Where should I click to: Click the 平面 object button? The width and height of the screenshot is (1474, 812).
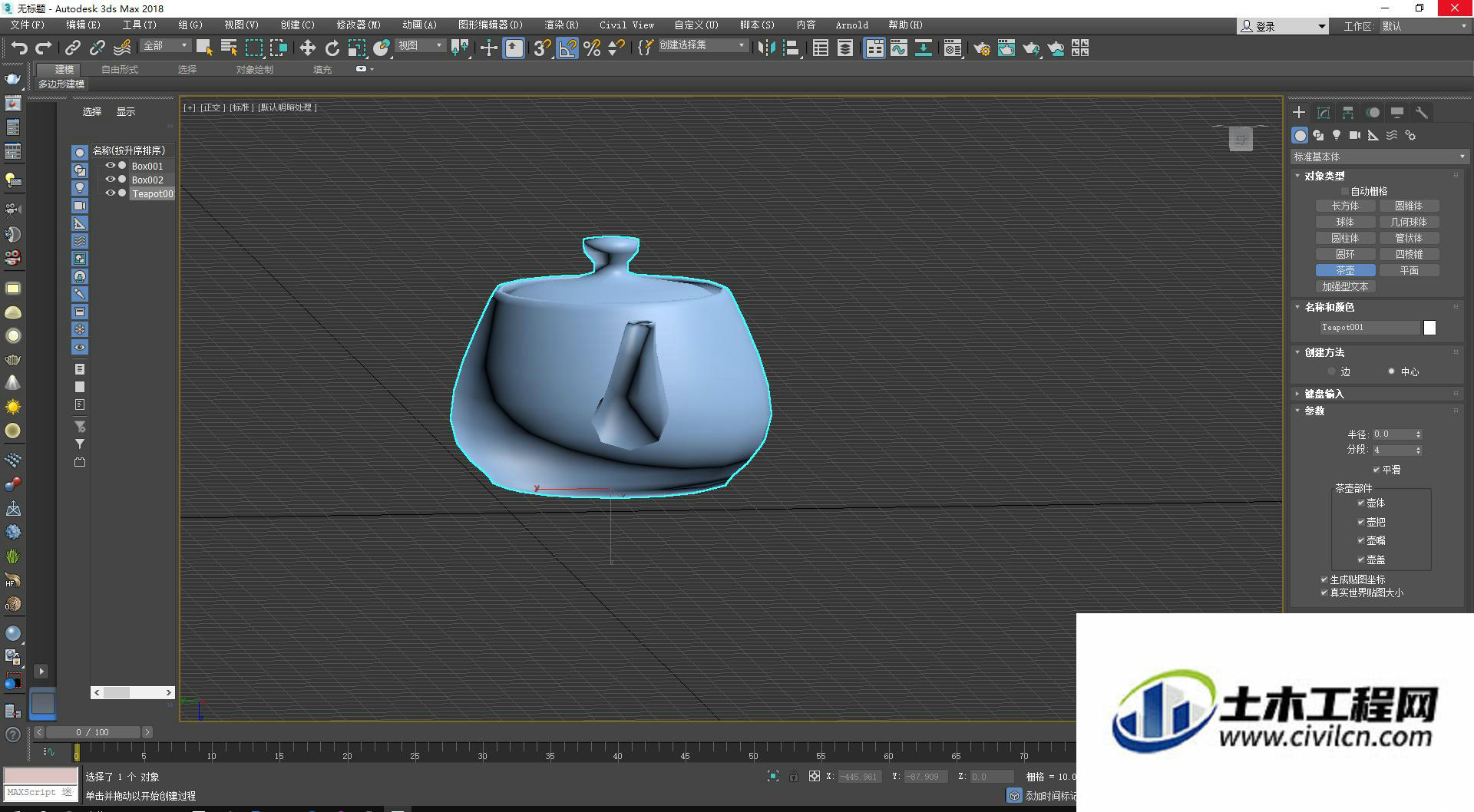(x=1409, y=270)
